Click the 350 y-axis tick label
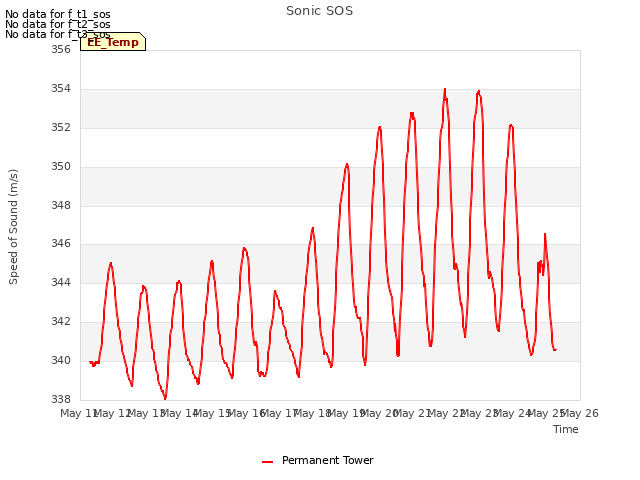Screen dimensions: 640x480 [61, 167]
